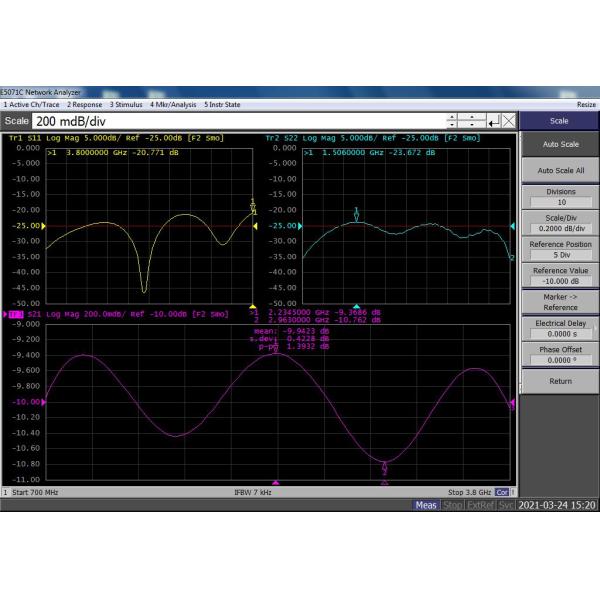Viewport: 600px width, 600px height.
Task: Select marker 1 at the S21 trace peak
Action: click(x=276, y=349)
